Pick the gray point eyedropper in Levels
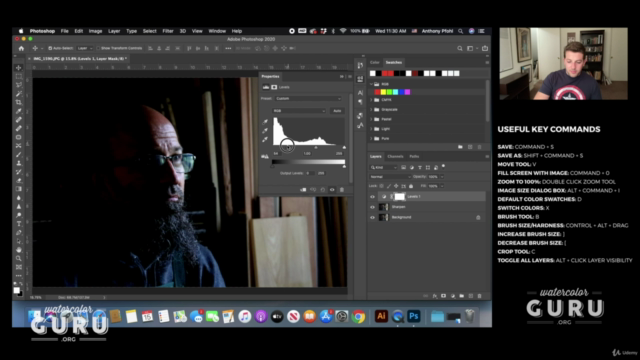Viewport: 640px width, 360px height. point(265,131)
